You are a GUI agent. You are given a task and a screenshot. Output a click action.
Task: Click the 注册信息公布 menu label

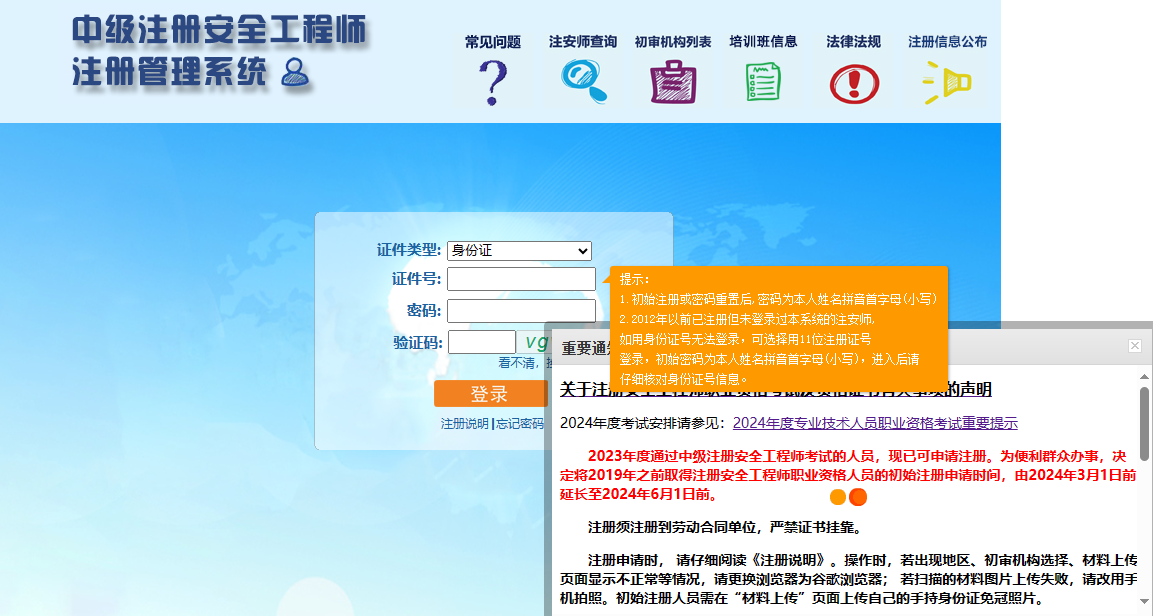(x=947, y=42)
